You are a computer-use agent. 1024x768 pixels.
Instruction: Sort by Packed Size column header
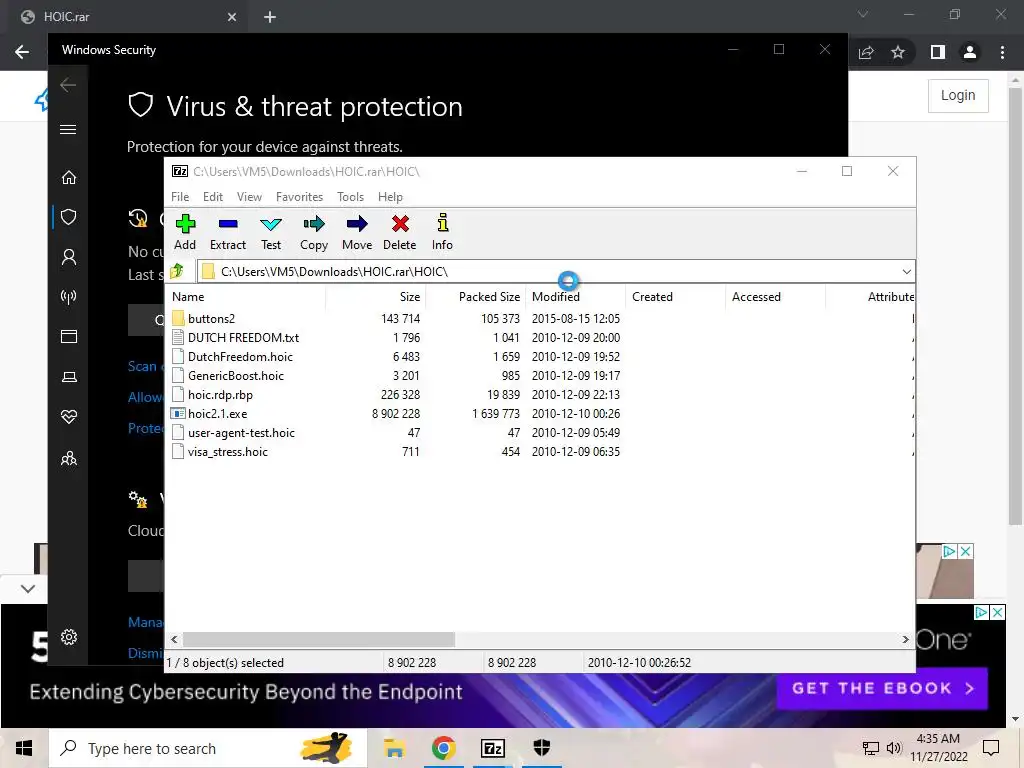pos(475,296)
